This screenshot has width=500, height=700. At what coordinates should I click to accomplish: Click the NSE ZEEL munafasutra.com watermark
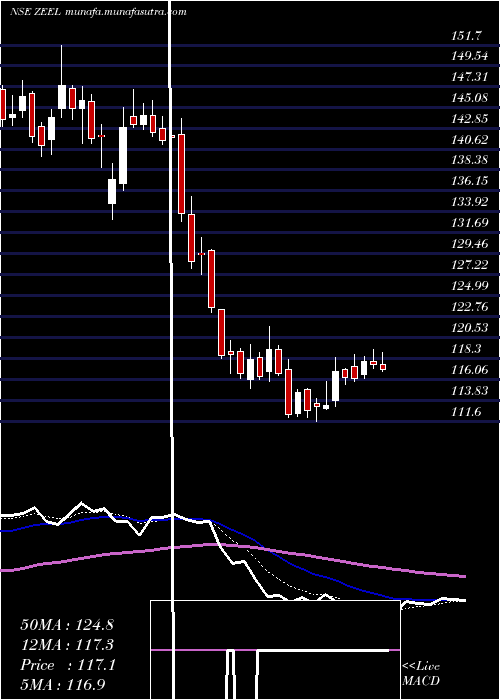(x=98, y=12)
